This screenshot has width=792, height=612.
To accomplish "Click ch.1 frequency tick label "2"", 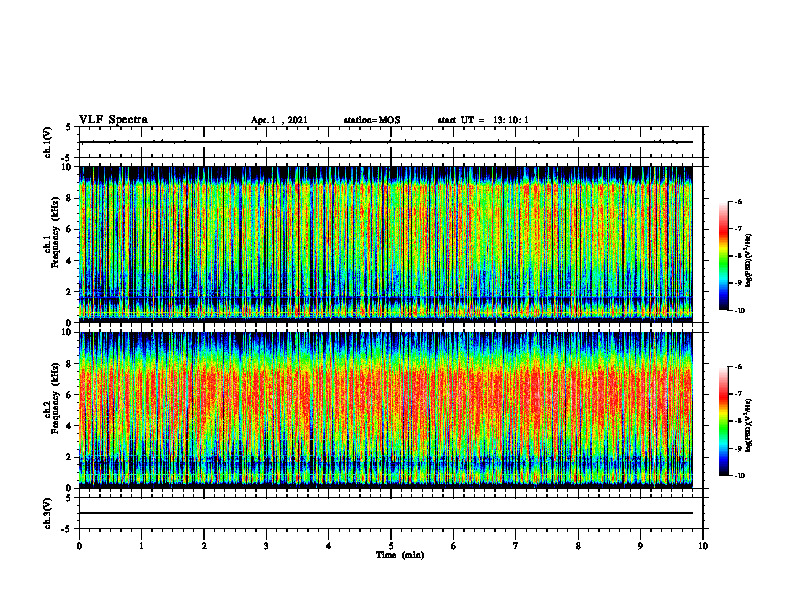I will 69,291.
